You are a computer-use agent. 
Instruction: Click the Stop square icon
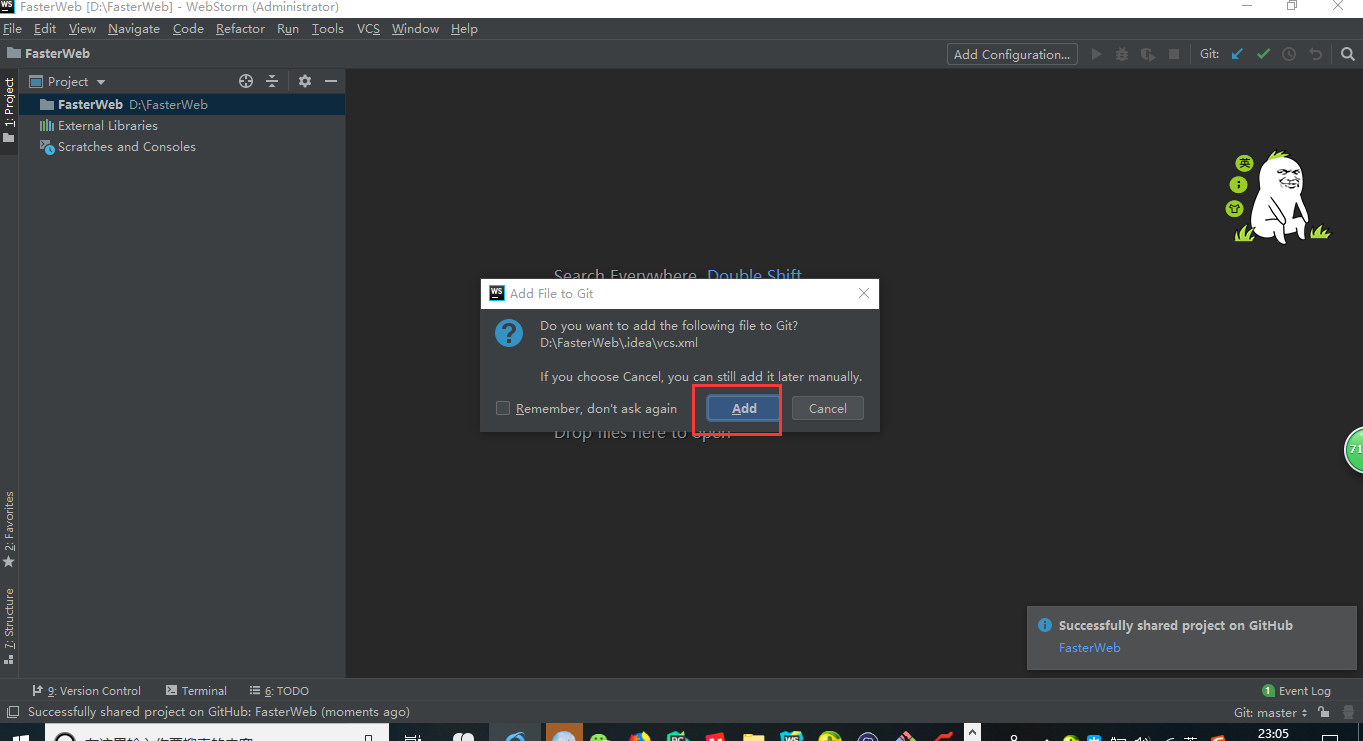coord(1174,54)
